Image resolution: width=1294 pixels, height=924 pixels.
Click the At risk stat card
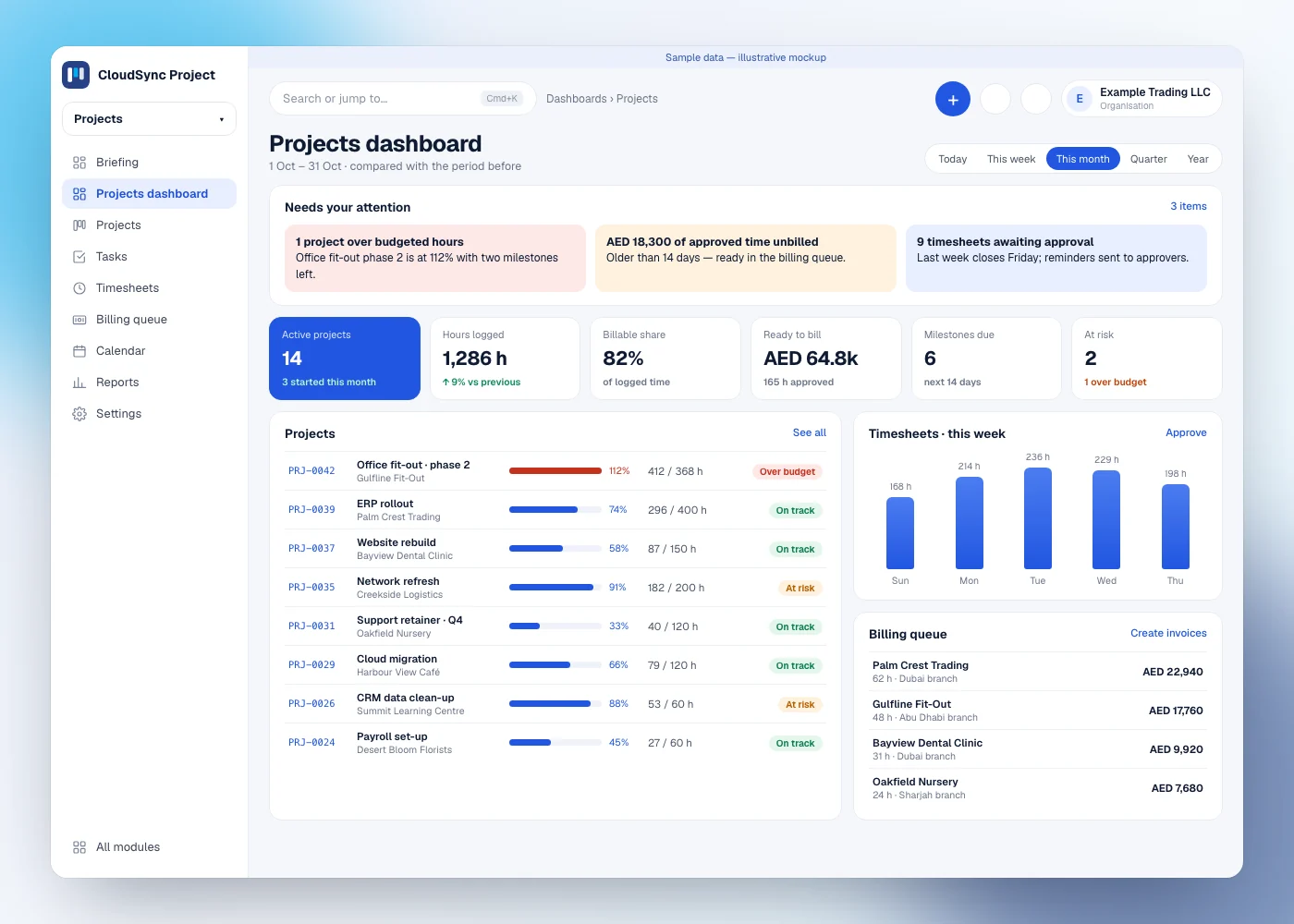[x=1147, y=359]
